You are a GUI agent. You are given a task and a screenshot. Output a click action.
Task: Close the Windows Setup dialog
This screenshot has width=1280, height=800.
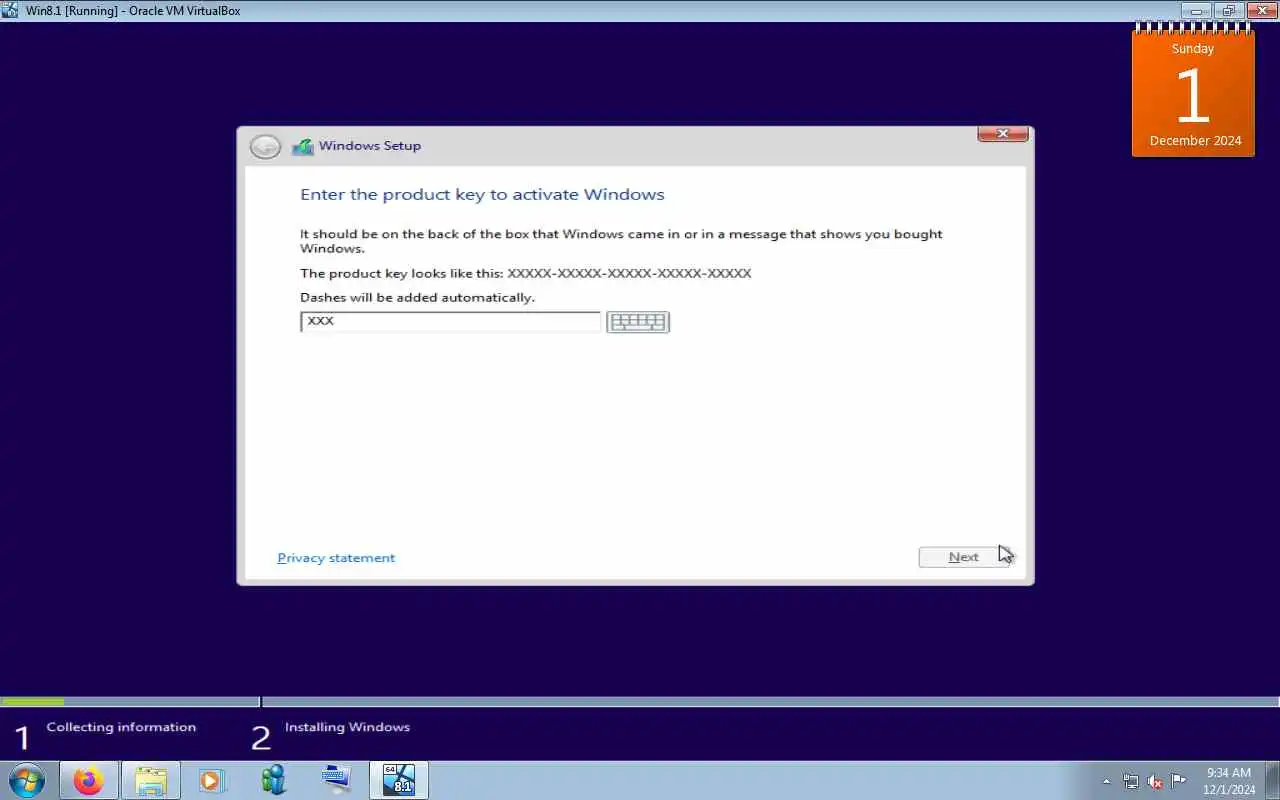(x=1002, y=133)
